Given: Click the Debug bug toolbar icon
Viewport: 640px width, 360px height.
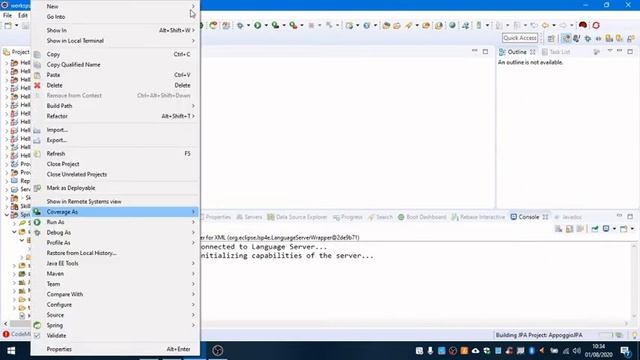Looking at the screenshot, I should (x=240, y=25).
